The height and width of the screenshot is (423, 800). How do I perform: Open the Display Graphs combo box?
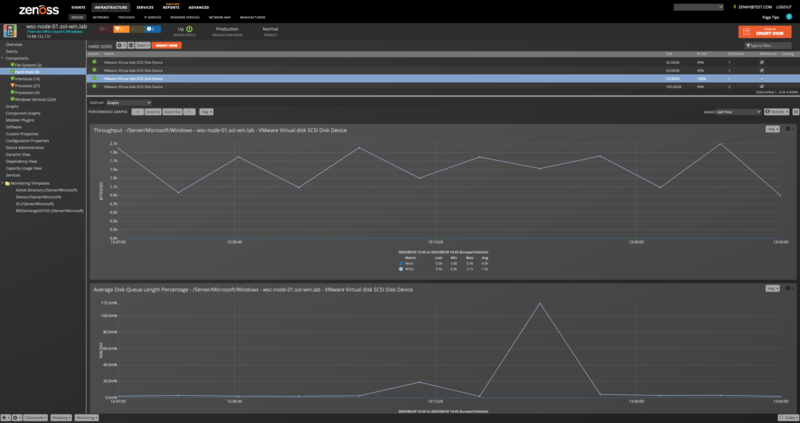point(129,103)
